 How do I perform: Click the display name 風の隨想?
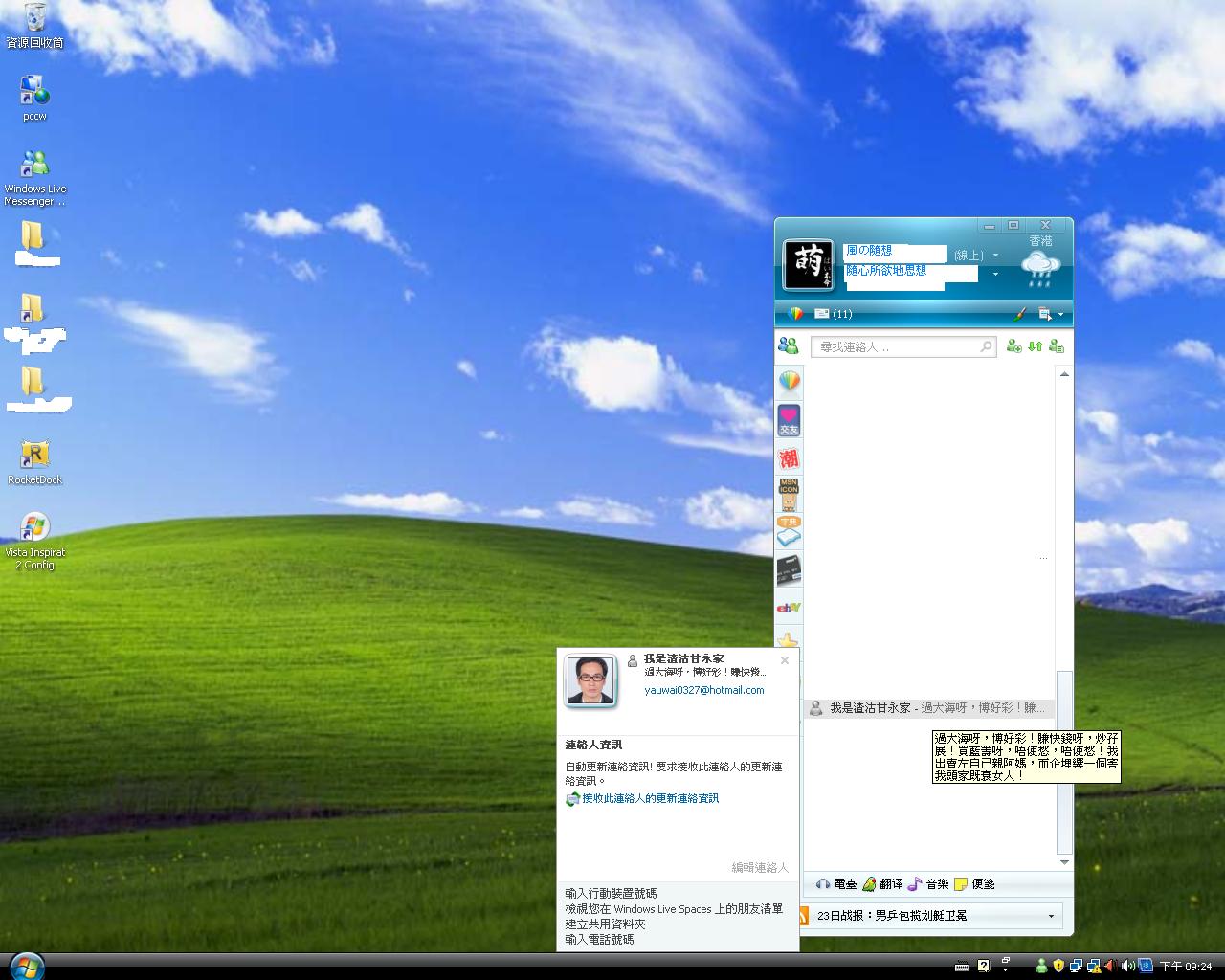point(869,251)
